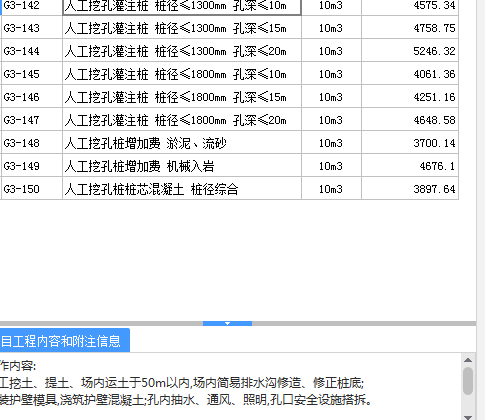485x420 pixels.
Task: Click item name 桩径≤1800mm 孔深≤15m
Action: click(x=182, y=97)
